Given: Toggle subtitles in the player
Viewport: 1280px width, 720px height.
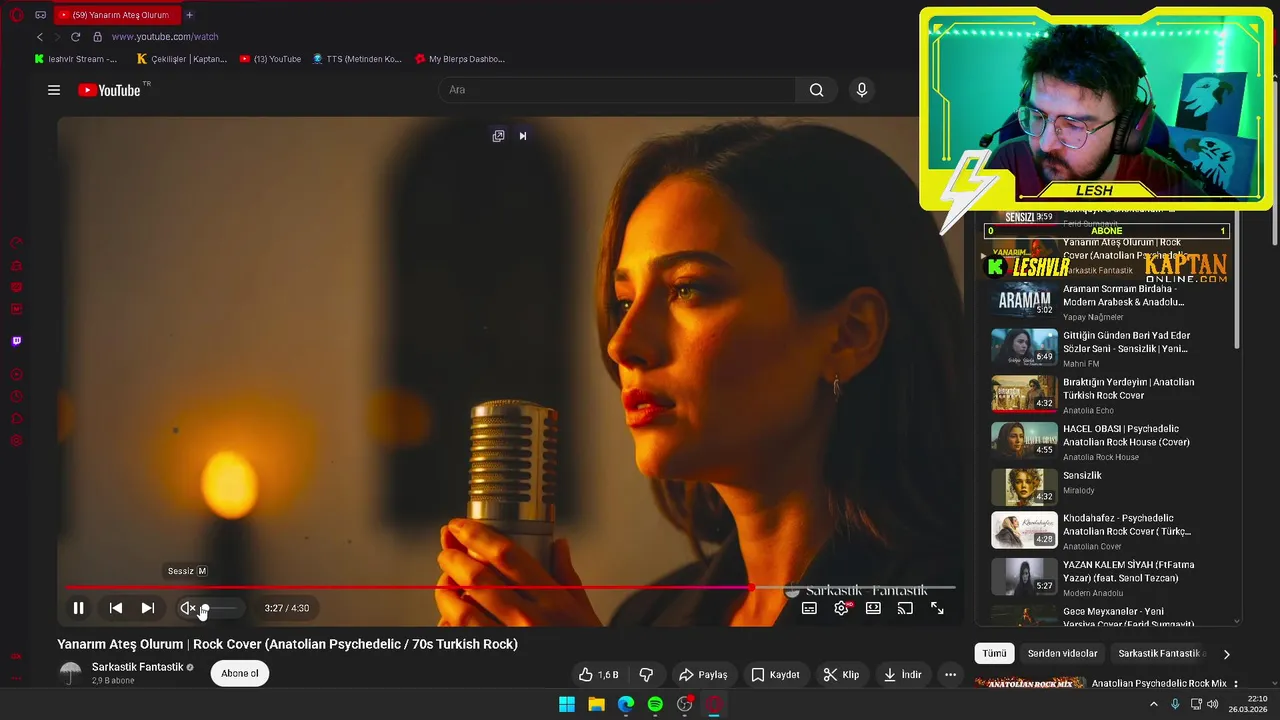Looking at the screenshot, I should pos(809,608).
